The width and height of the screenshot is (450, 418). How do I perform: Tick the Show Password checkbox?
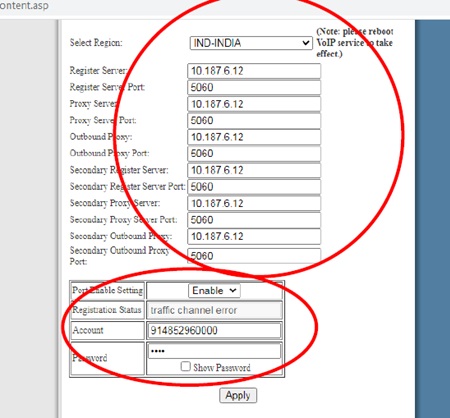[x=185, y=366]
